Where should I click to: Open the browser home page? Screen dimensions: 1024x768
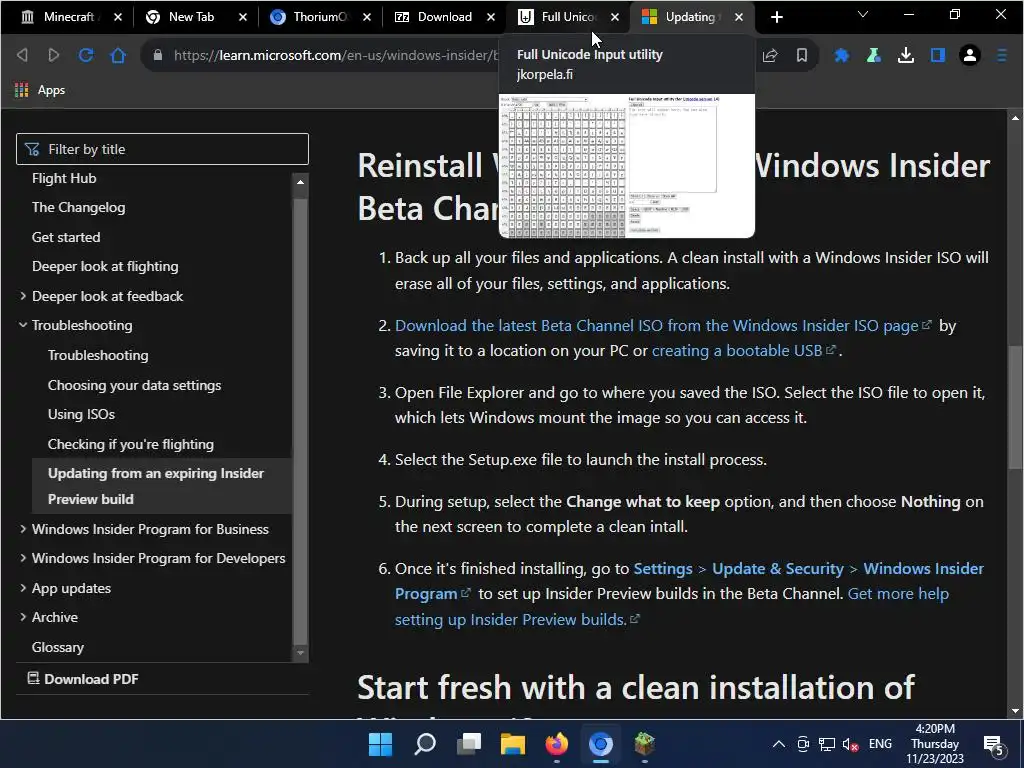point(118,56)
